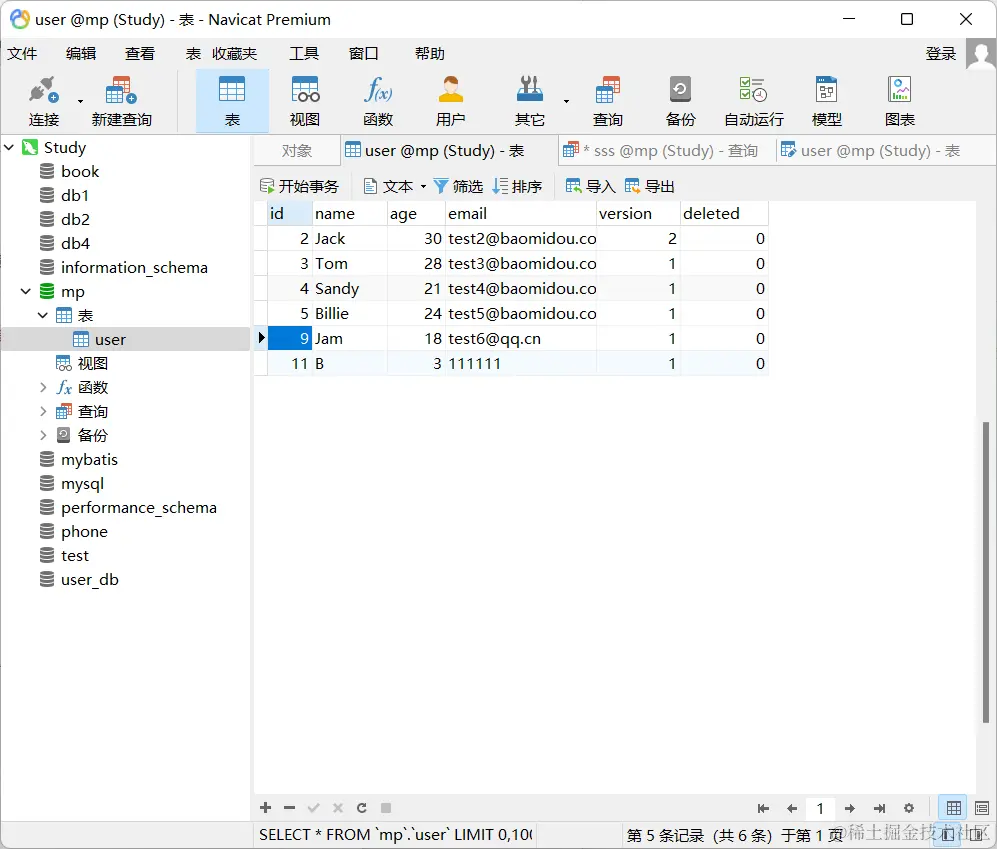Image resolution: width=997 pixels, height=849 pixels.
Task: Click the vertical scrollbar of data grid
Action: click(x=986, y=572)
